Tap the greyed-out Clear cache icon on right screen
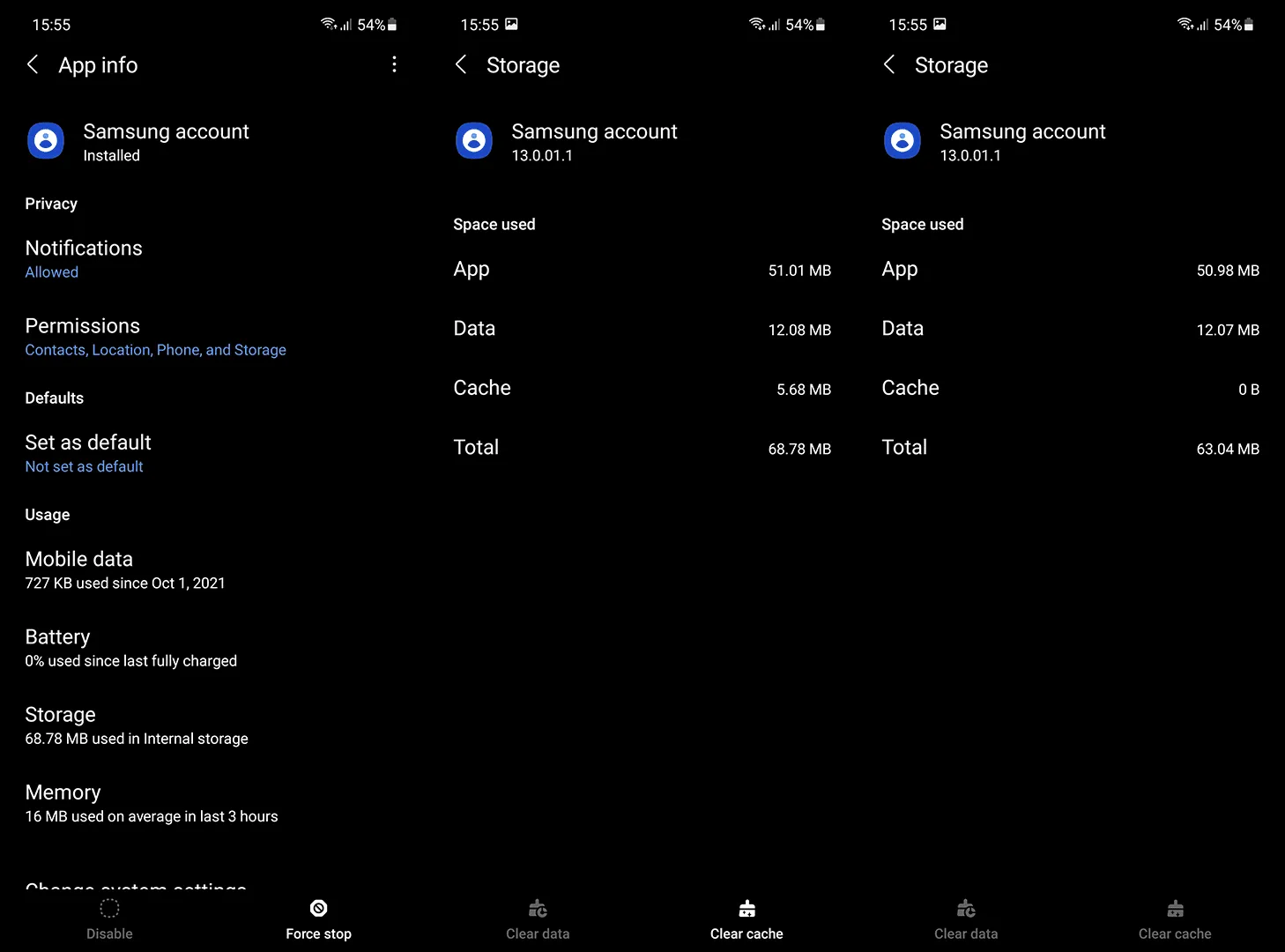The height and width of the screenshot is (952, 1285). (x=1175, y=908)
